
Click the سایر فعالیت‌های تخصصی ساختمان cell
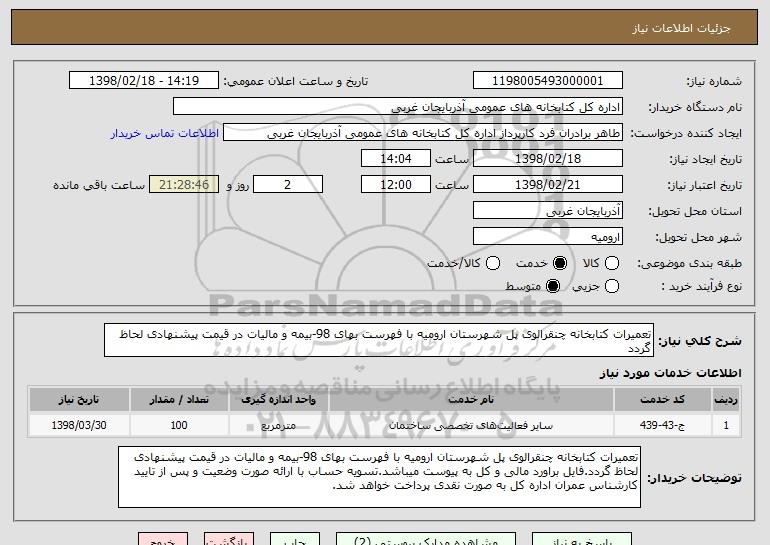click(x=471, y=425)
